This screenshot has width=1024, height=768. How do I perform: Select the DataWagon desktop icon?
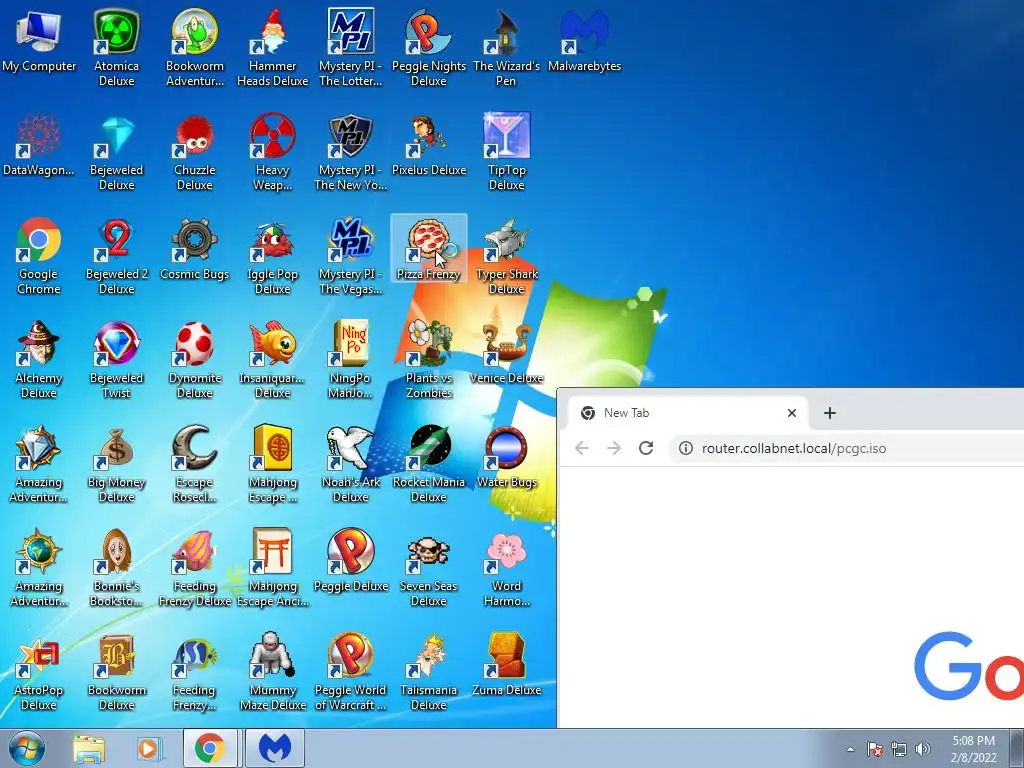click(x=39, y=145)
